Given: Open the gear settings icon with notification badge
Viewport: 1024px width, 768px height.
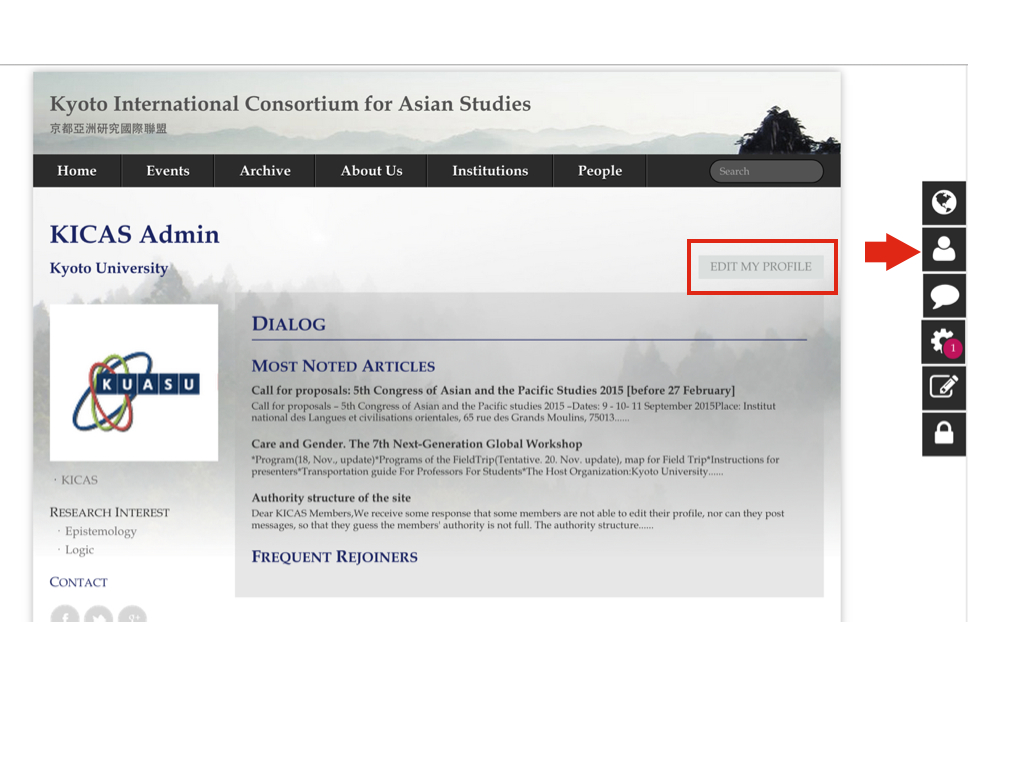Looking at the screenshot, I should point(944,342).
